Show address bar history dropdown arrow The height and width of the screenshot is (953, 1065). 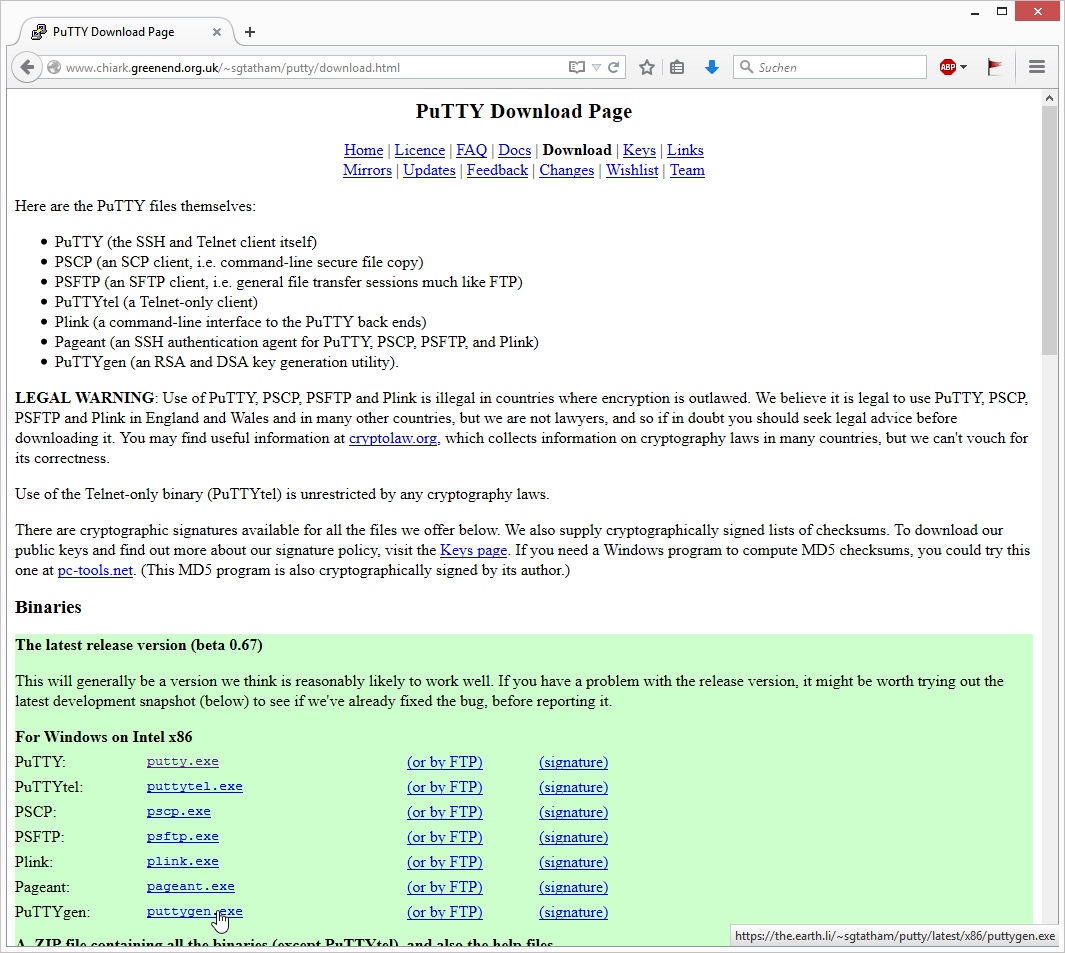pos(596,67)
